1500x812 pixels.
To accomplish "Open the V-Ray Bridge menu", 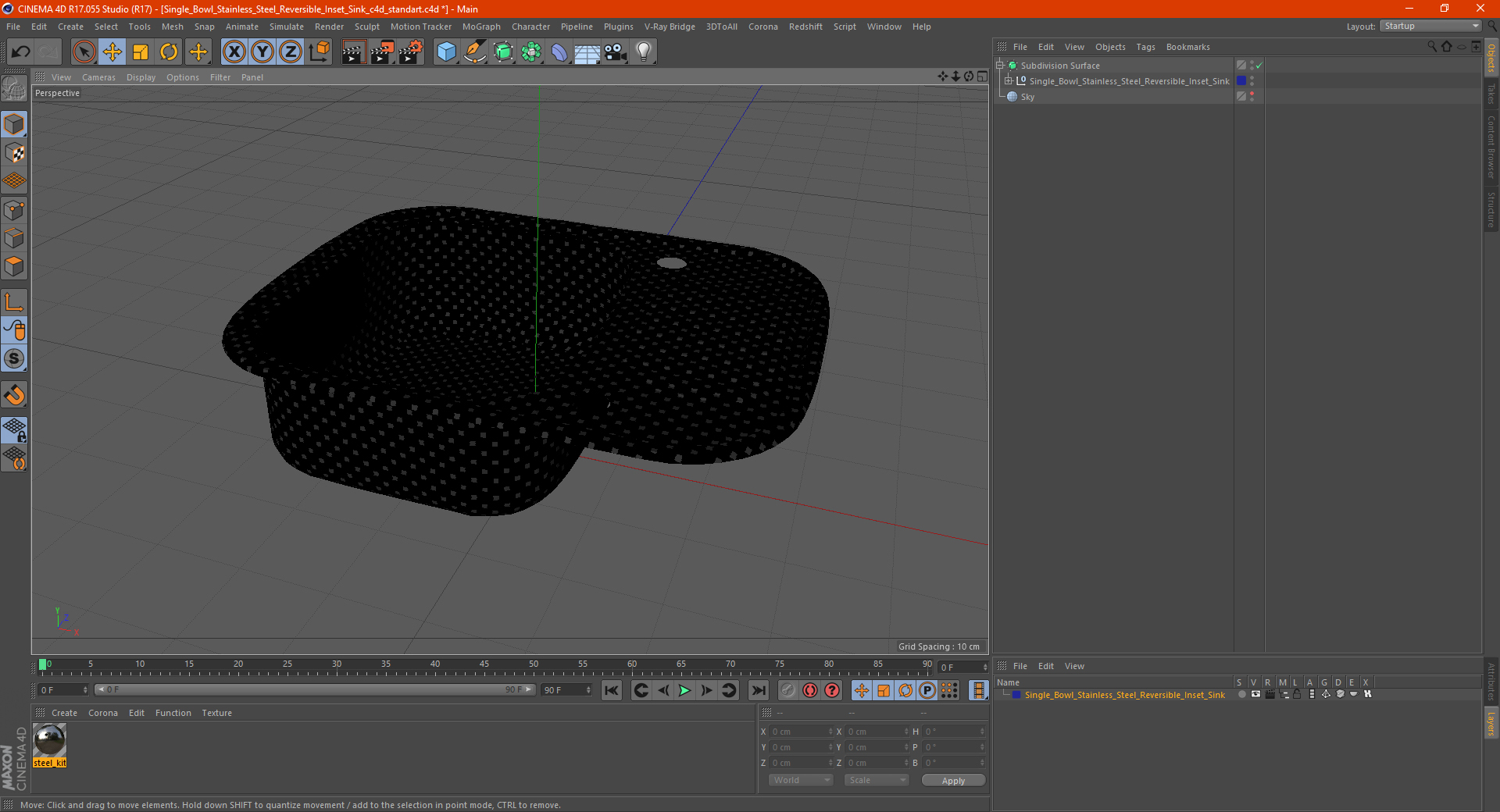I will click(670, 27).
